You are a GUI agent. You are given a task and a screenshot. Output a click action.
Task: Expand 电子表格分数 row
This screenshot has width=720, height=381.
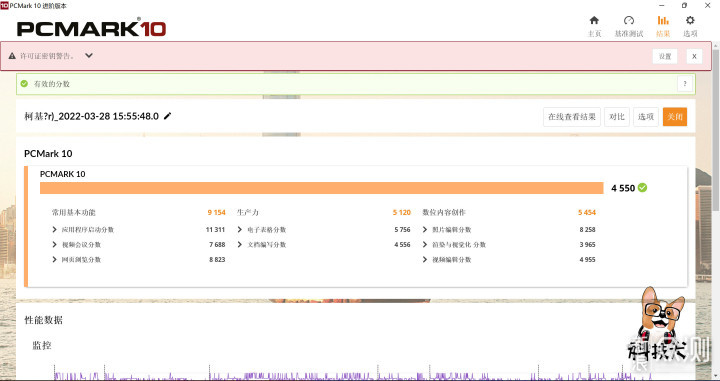[240, 229]
